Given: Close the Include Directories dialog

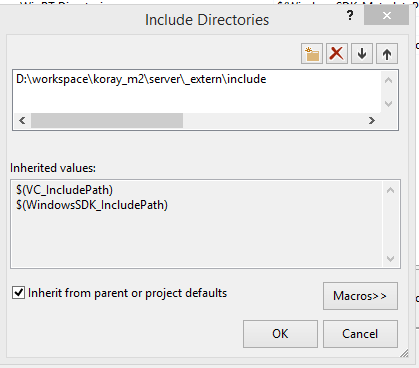Looking at the screenshot, I should (386, 15).
